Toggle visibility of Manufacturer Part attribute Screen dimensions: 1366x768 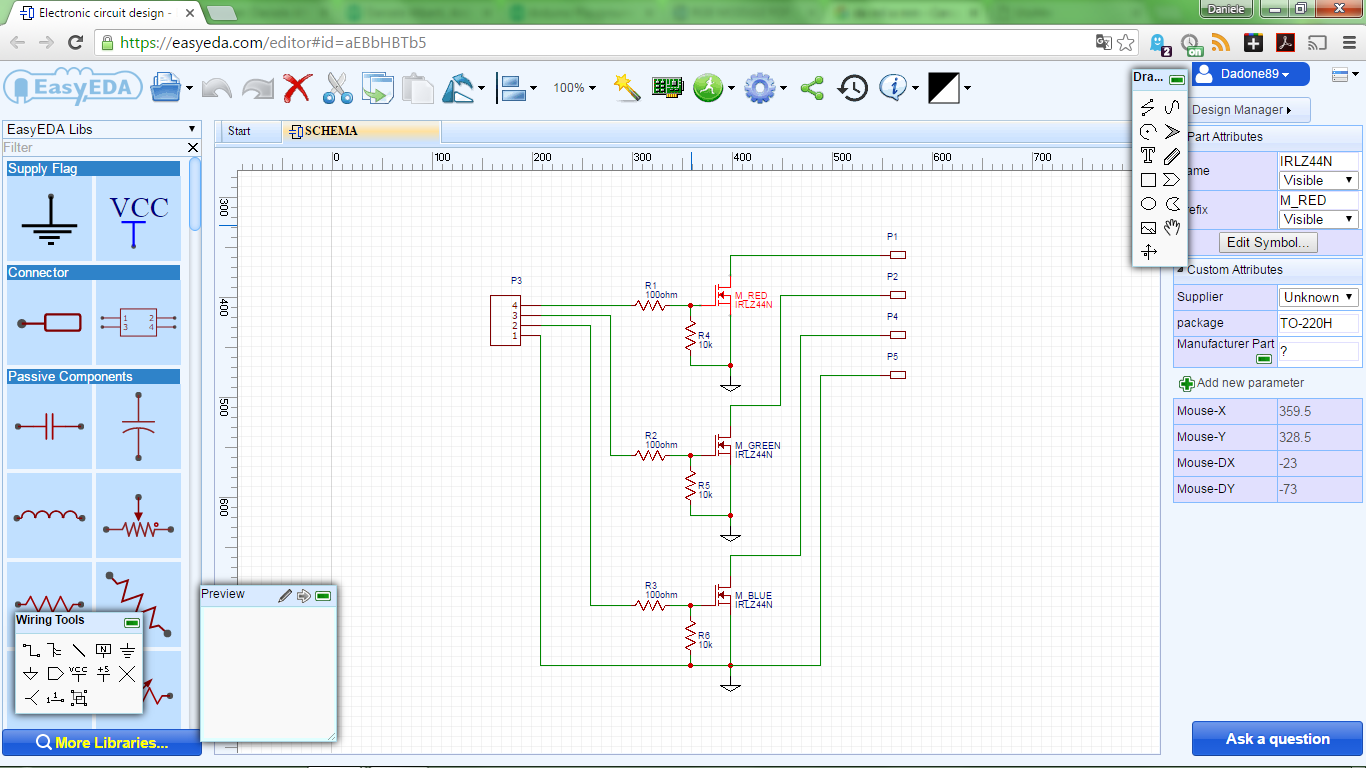(1264, 358)
